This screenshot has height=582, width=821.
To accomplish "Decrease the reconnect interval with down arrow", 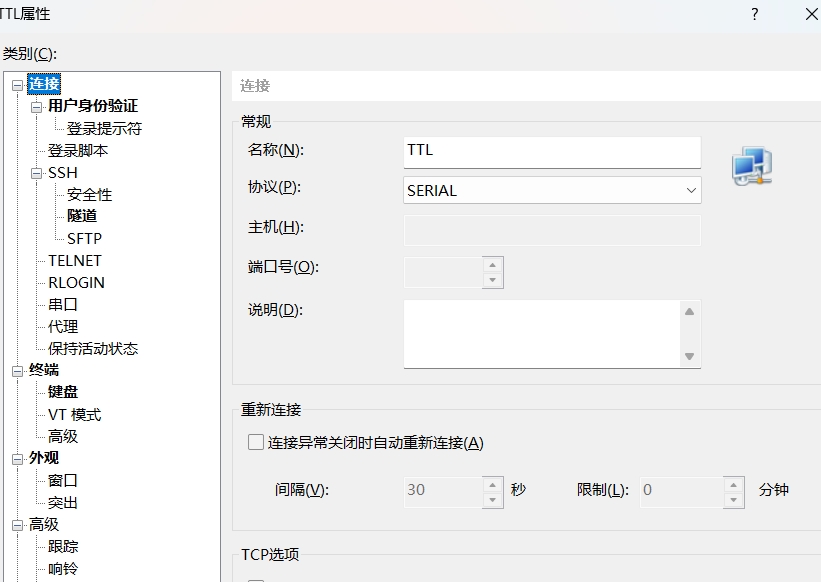I will pyautogui.click(x=492, y=500).
